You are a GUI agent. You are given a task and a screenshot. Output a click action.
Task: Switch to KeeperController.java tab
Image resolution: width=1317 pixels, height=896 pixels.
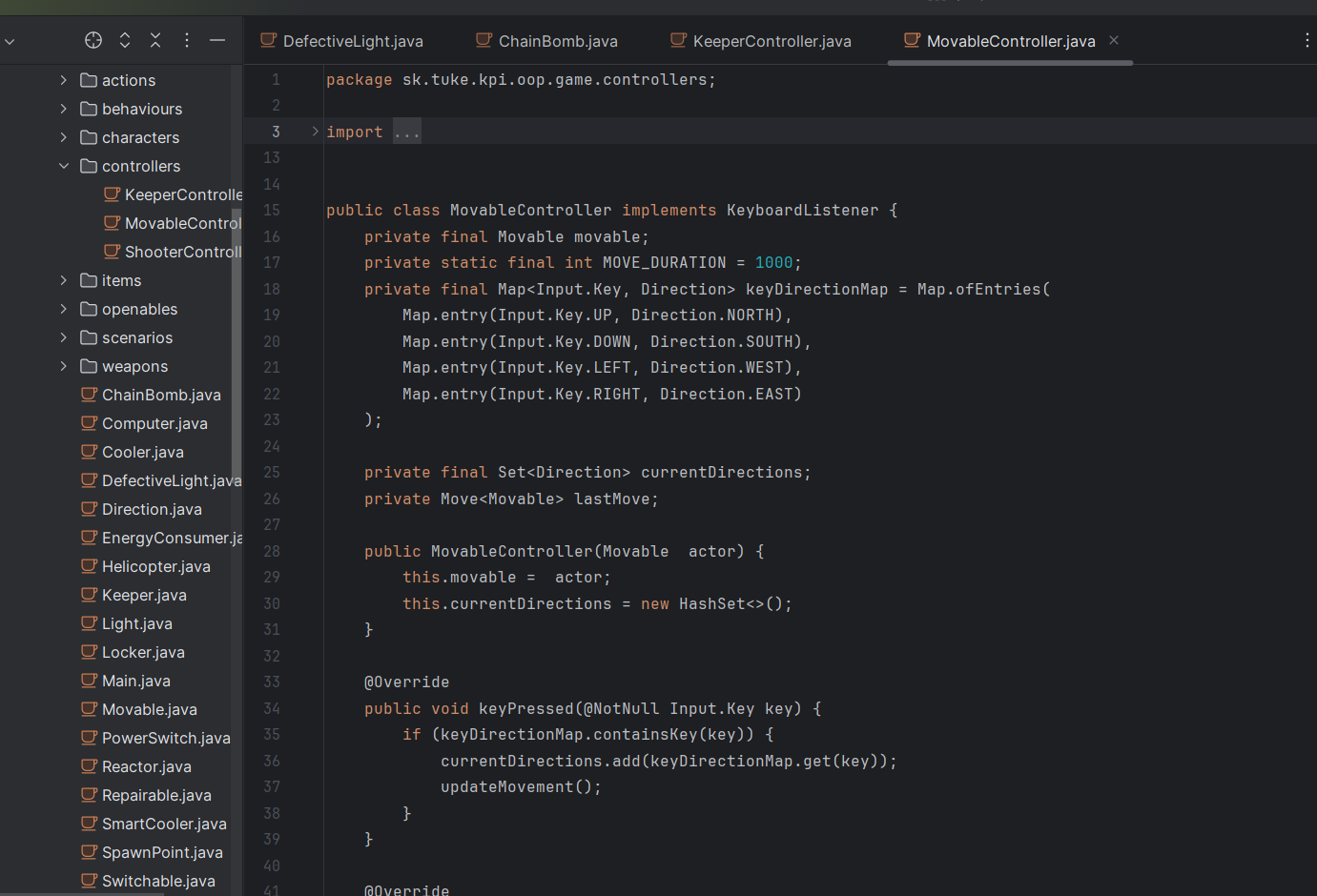[x=760, y=41]
